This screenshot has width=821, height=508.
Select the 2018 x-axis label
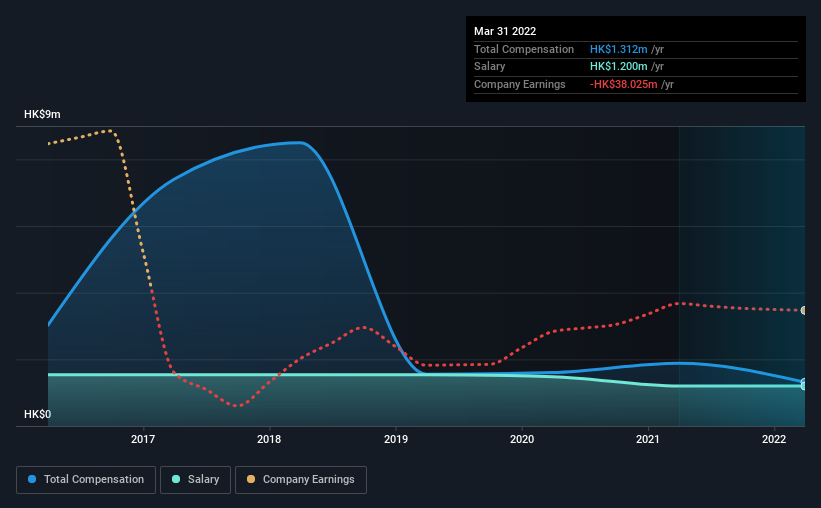(x=269, y=439)
